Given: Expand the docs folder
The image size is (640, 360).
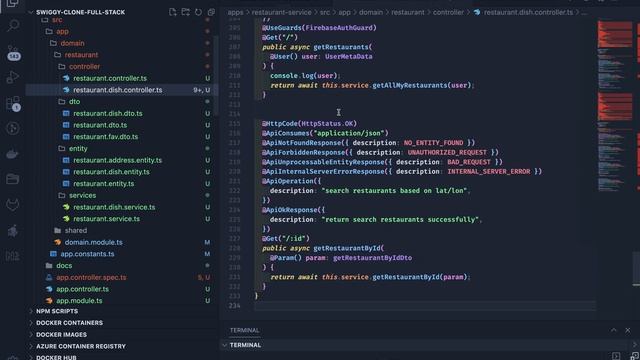Looking at the screenshot, I should (x=64, y=266).
